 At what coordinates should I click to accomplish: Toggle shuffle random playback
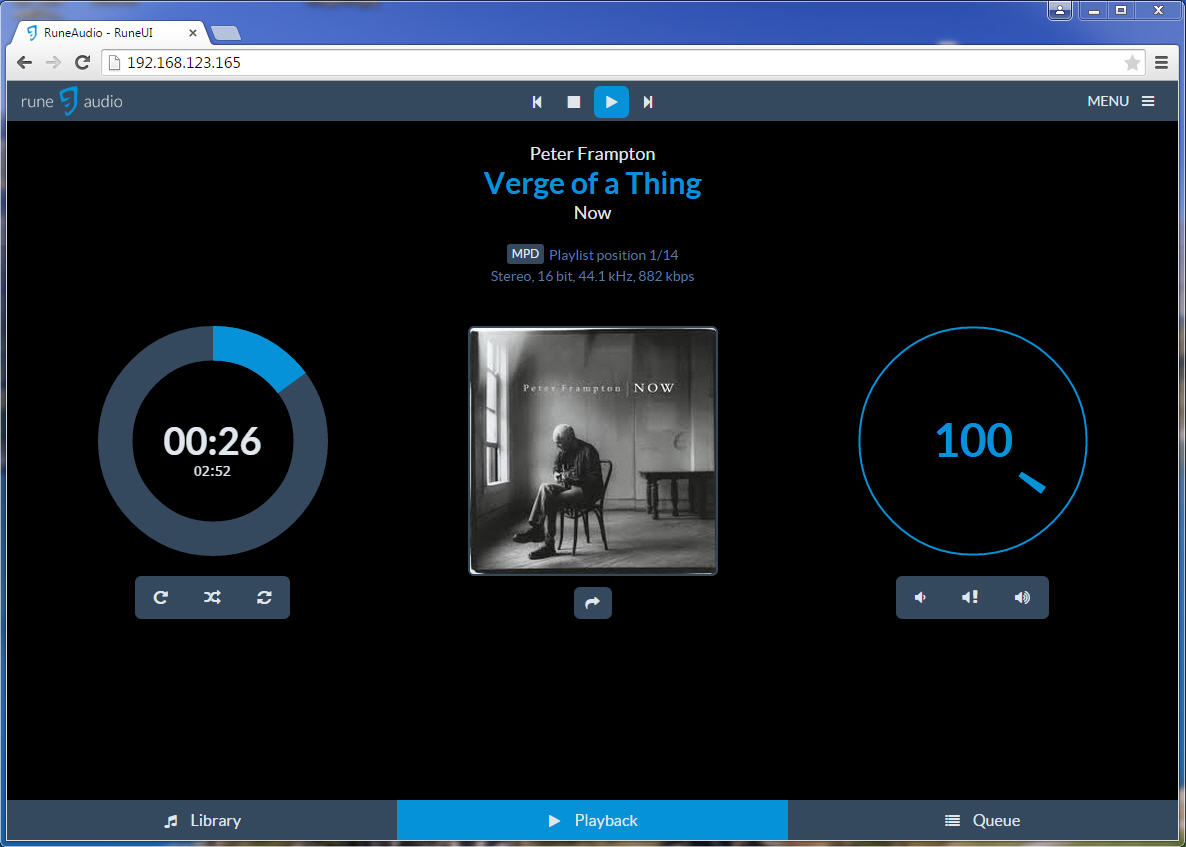[213, 597]
